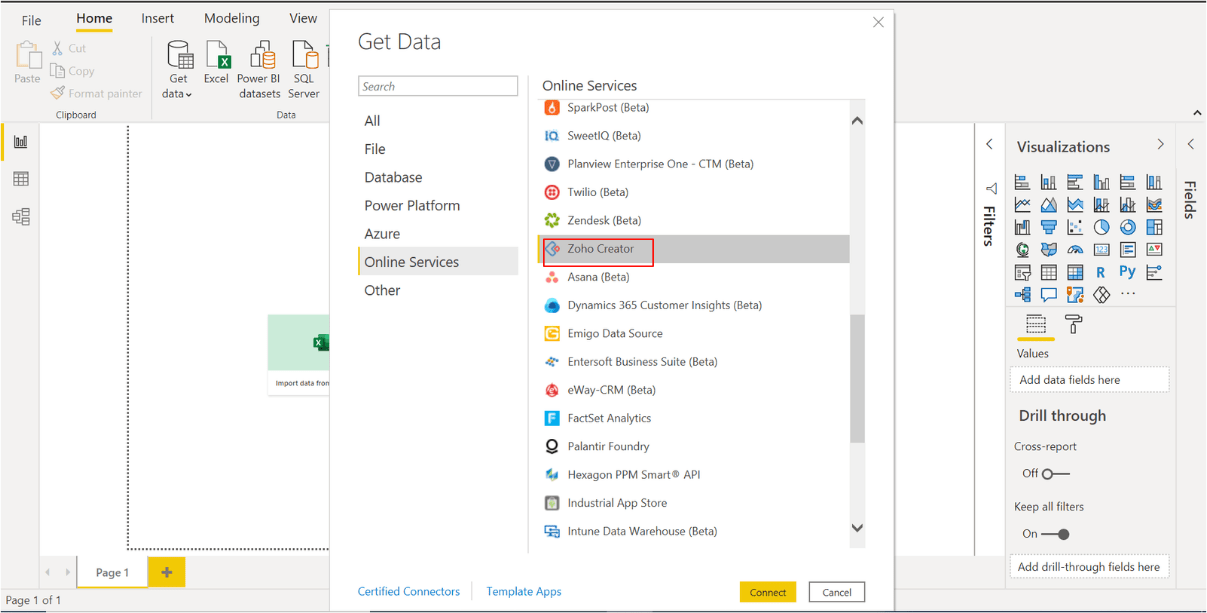Select the Stacked bar chart visual
The height and width of the screenshot is (613, 1207).
(x=1023, y=180)
